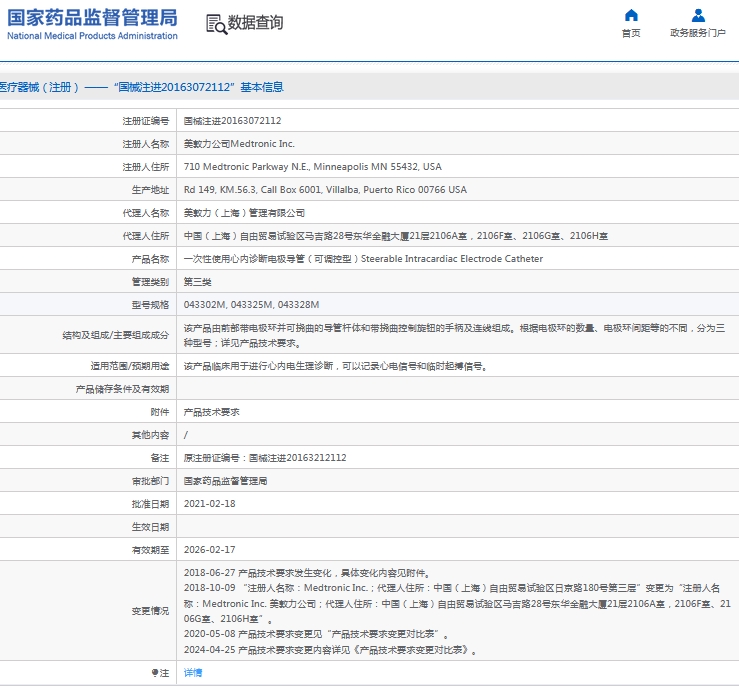This screenshot has width=739, height=686.
Task: Select change entry dated 2020-05-08
Action: (x=316, y=634)
